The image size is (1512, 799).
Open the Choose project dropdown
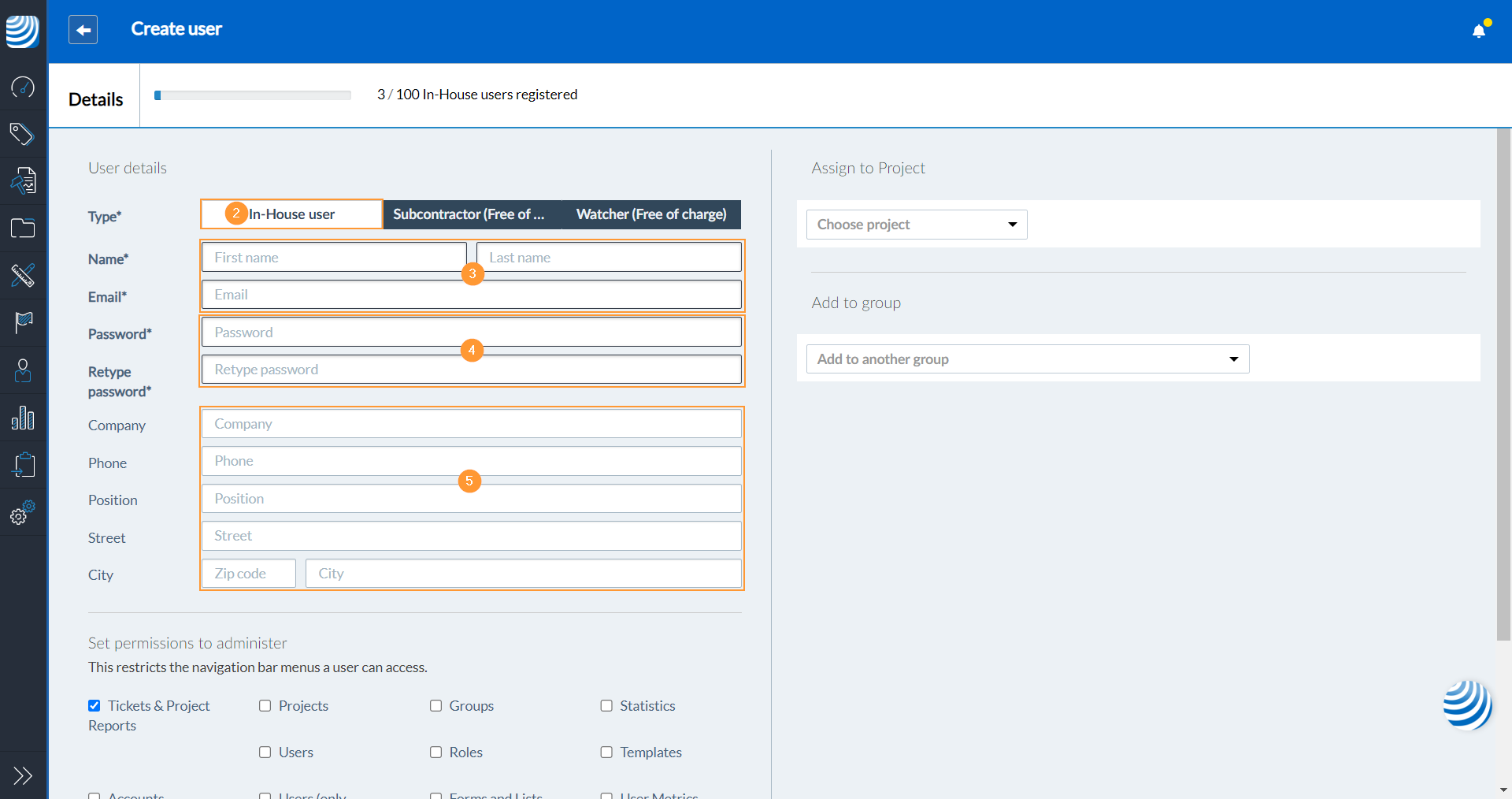coord(916,225)
